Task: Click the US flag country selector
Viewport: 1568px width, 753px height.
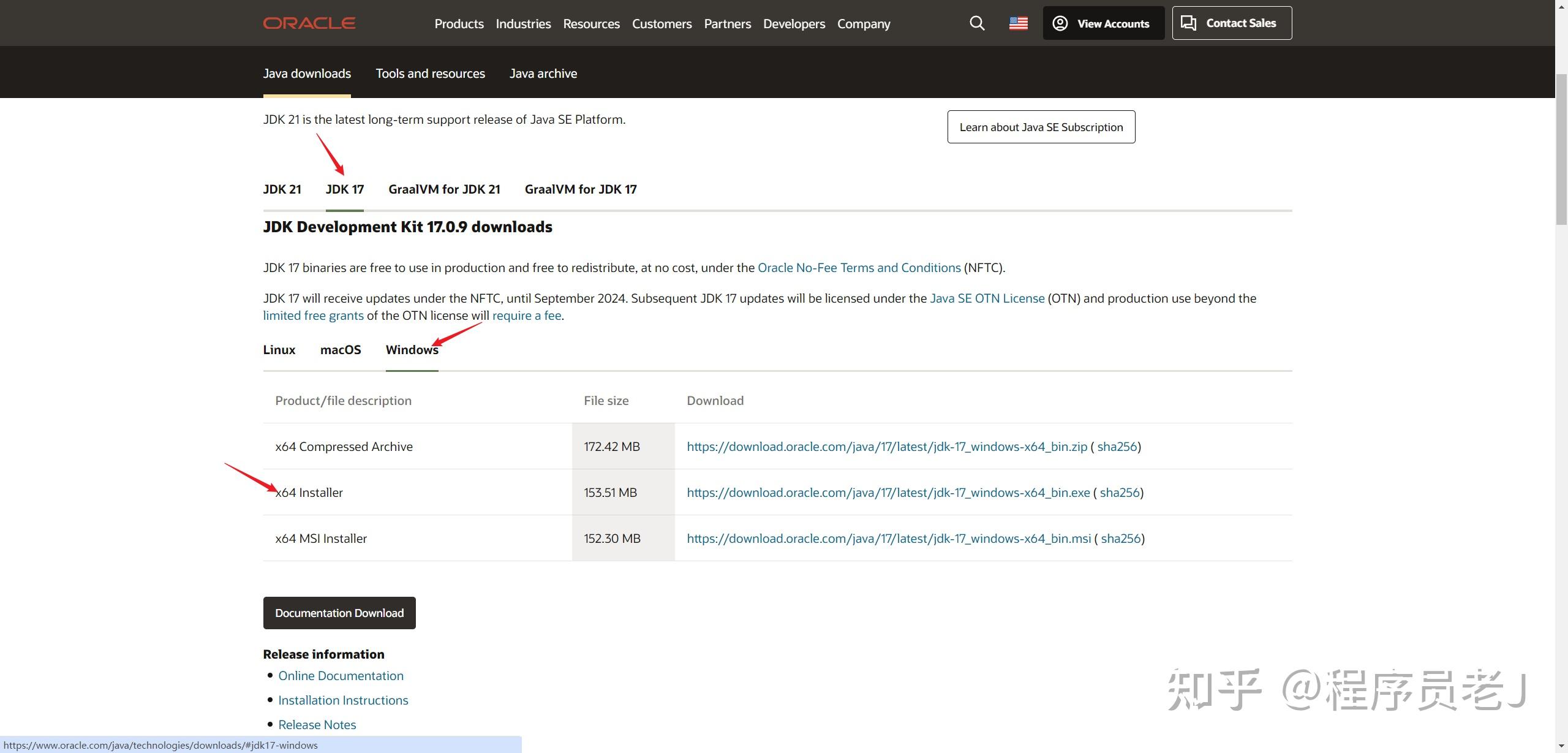Action: [1018, 23]
